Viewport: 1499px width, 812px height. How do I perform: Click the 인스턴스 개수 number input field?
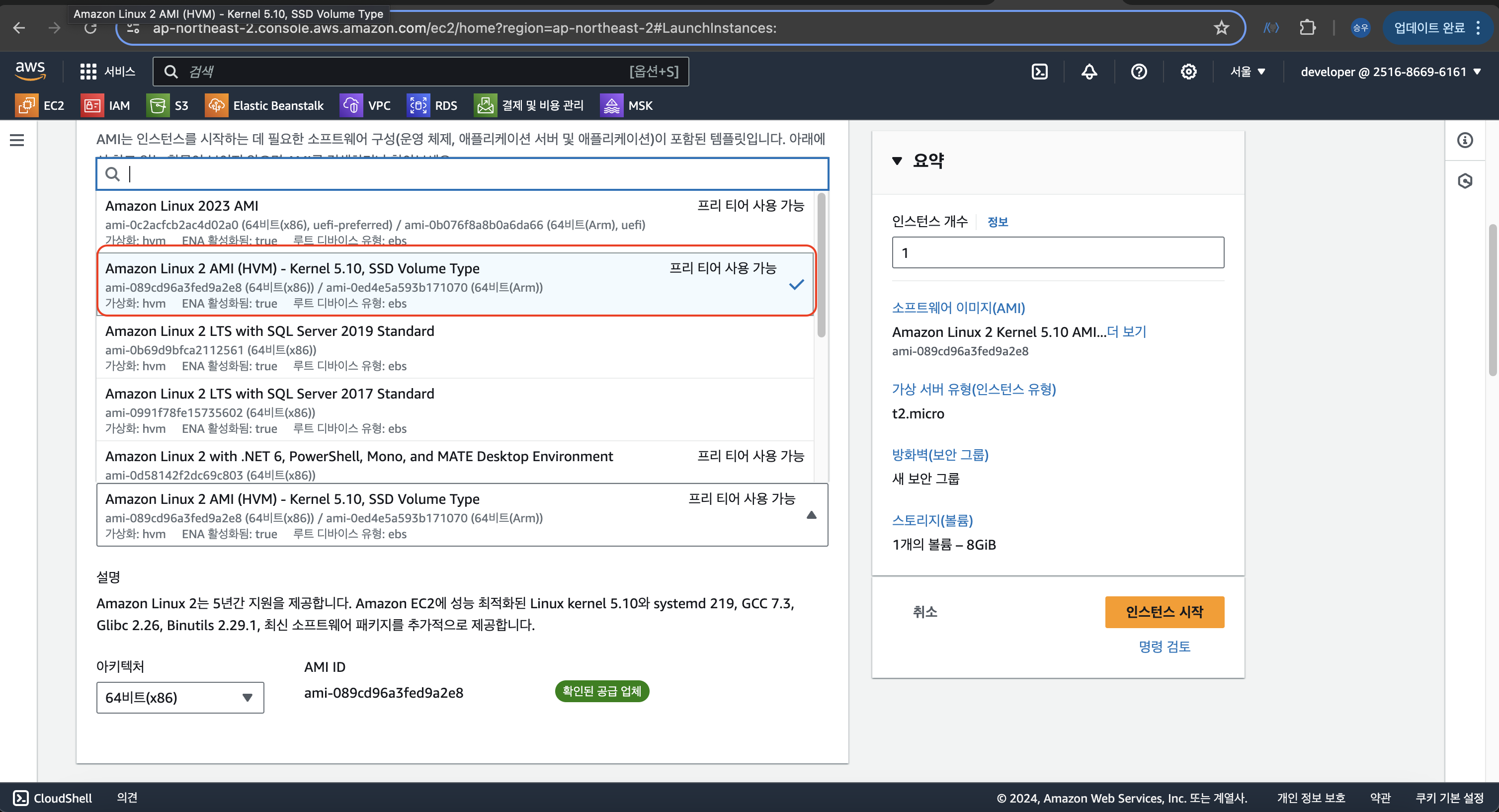[1057, 252]
